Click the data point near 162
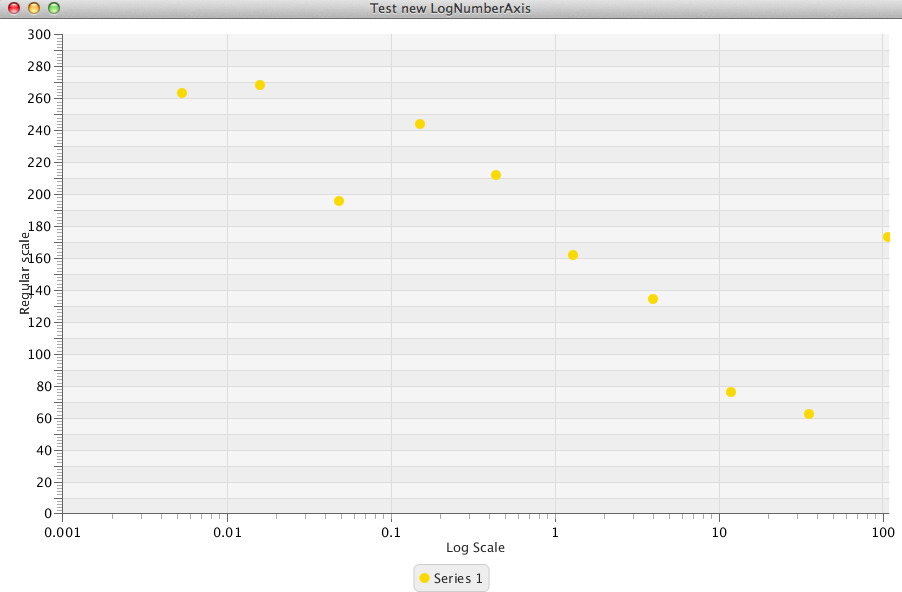 (x=573, y=255)
